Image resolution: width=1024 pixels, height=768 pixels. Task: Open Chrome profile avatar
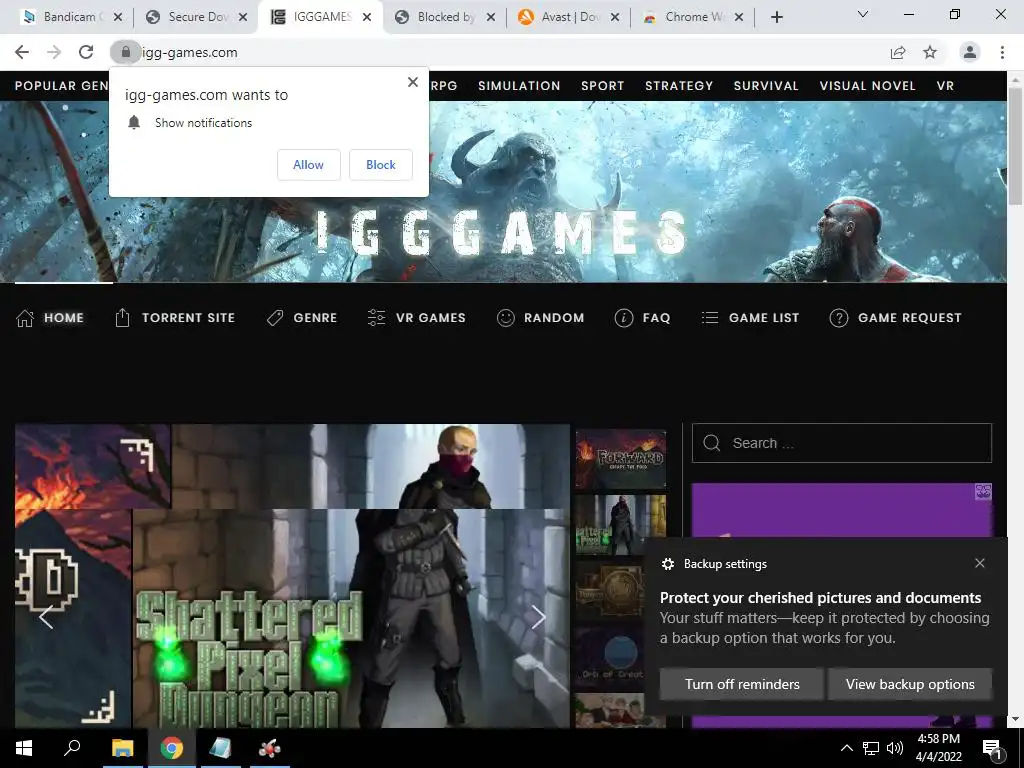coord(970,52)
